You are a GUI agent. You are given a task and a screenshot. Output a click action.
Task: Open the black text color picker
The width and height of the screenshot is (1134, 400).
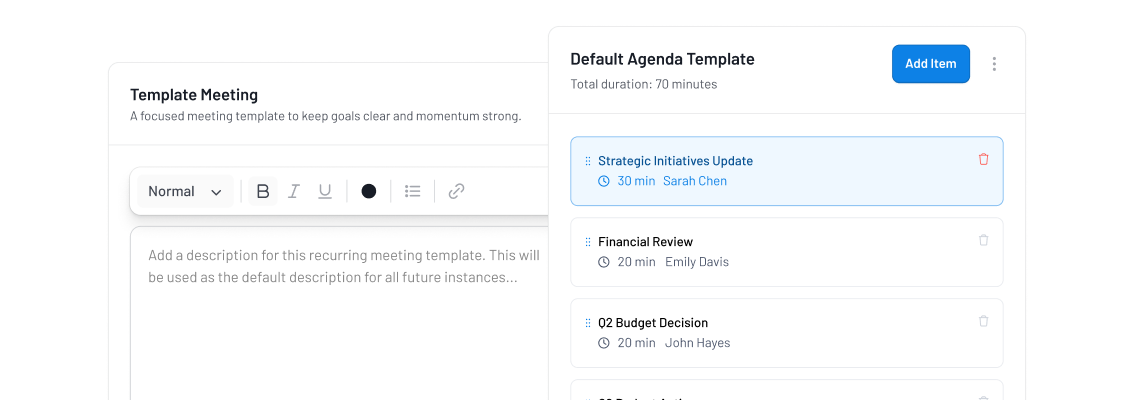pos(369,191)
